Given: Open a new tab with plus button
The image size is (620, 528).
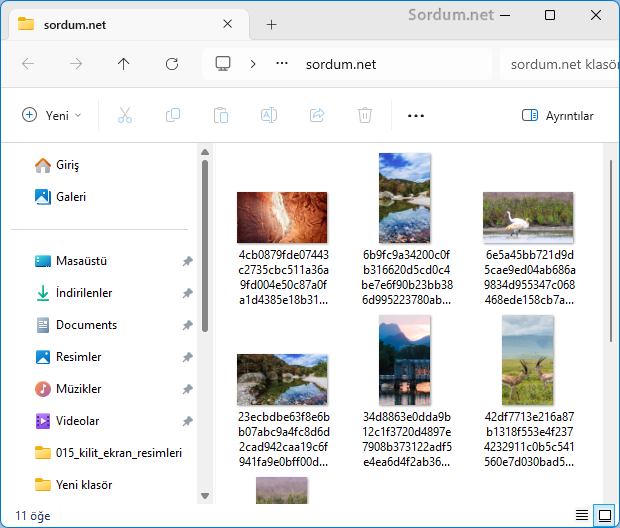Looking at the screenshot, I should click(271, 24).
